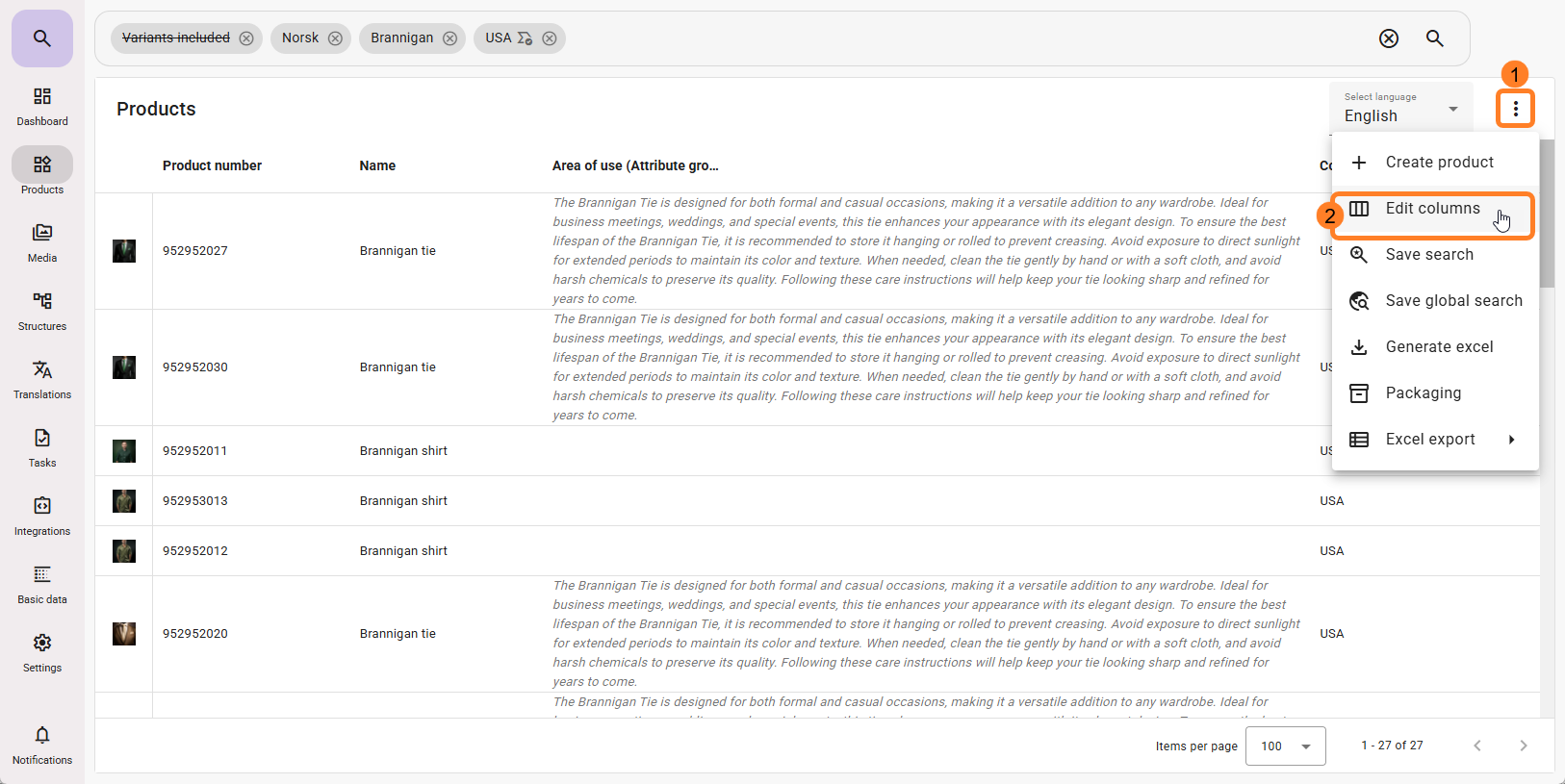Viewport: 1565px width, 784px height.
Task: Remove the Brannigan filter chip
Action: pos(449,38)
